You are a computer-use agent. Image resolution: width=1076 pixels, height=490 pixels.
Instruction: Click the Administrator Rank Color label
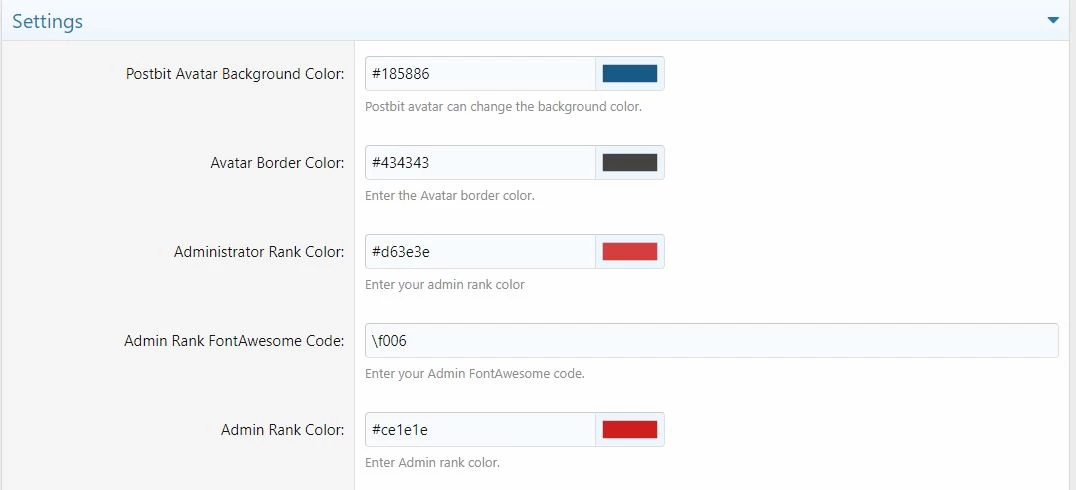259,252
